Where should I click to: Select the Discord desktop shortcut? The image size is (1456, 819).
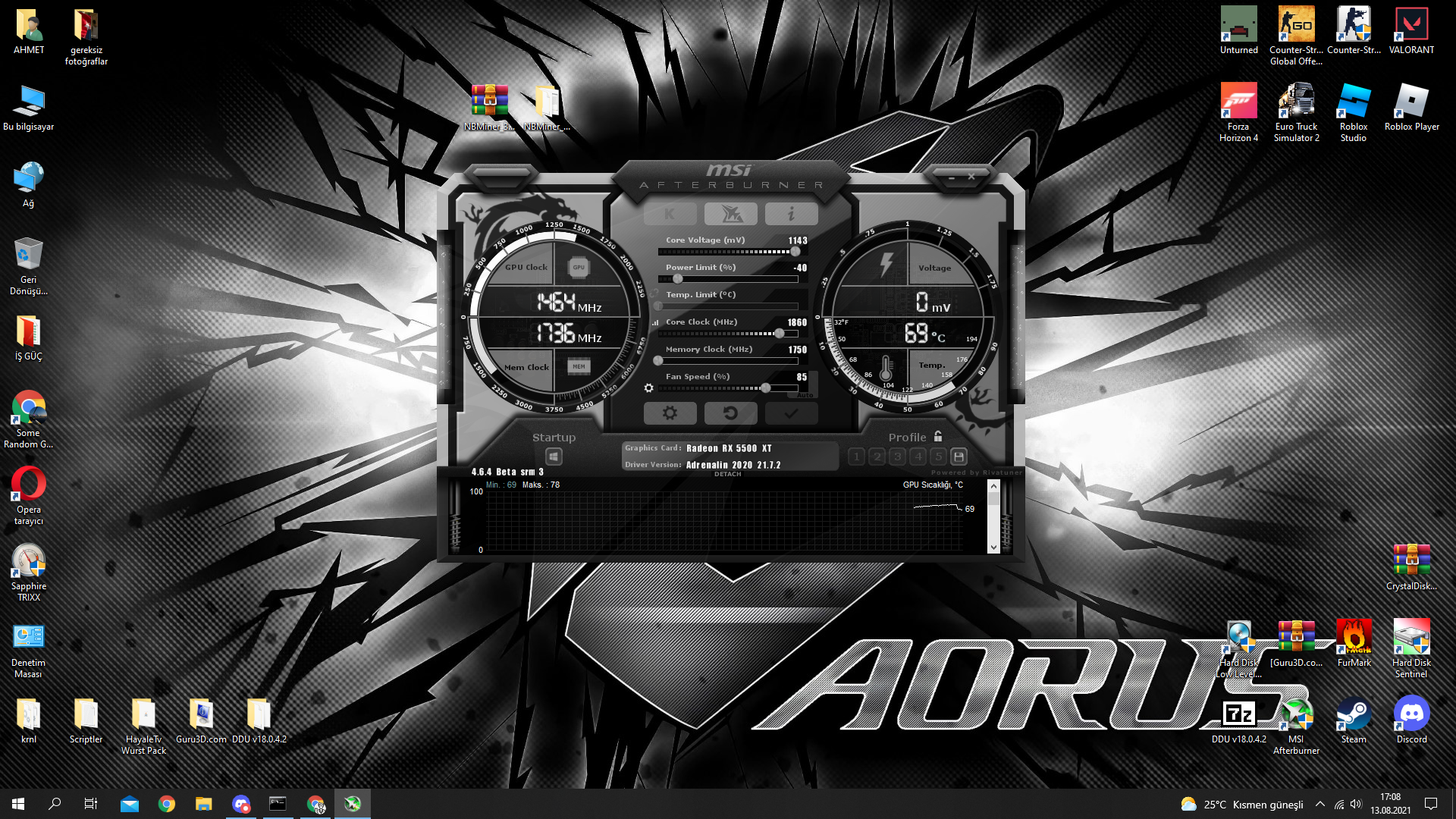(x=1411, y=720)
